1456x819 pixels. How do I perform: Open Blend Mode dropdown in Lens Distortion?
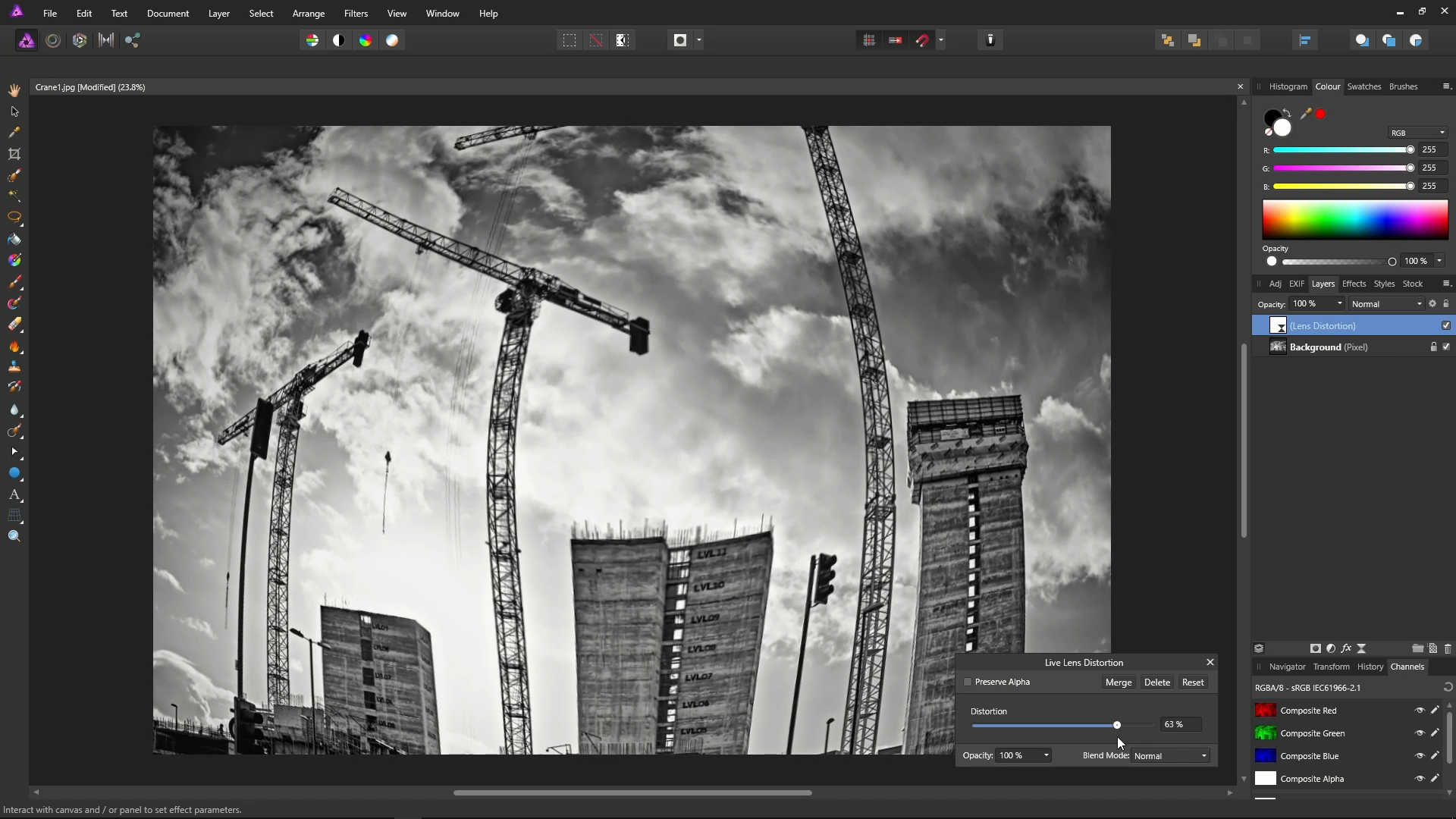pyautogui.click(x=1170, y=755)
